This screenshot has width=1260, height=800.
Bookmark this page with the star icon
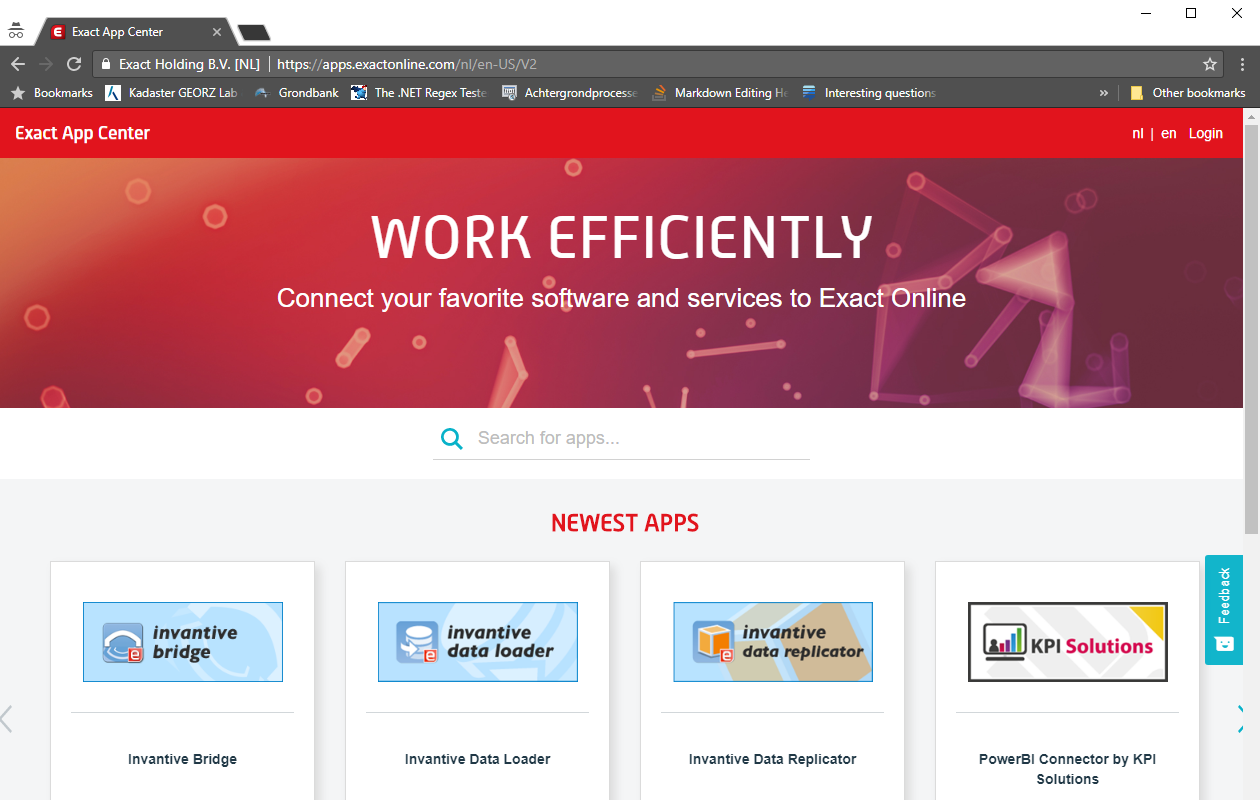pos(1210,64)
